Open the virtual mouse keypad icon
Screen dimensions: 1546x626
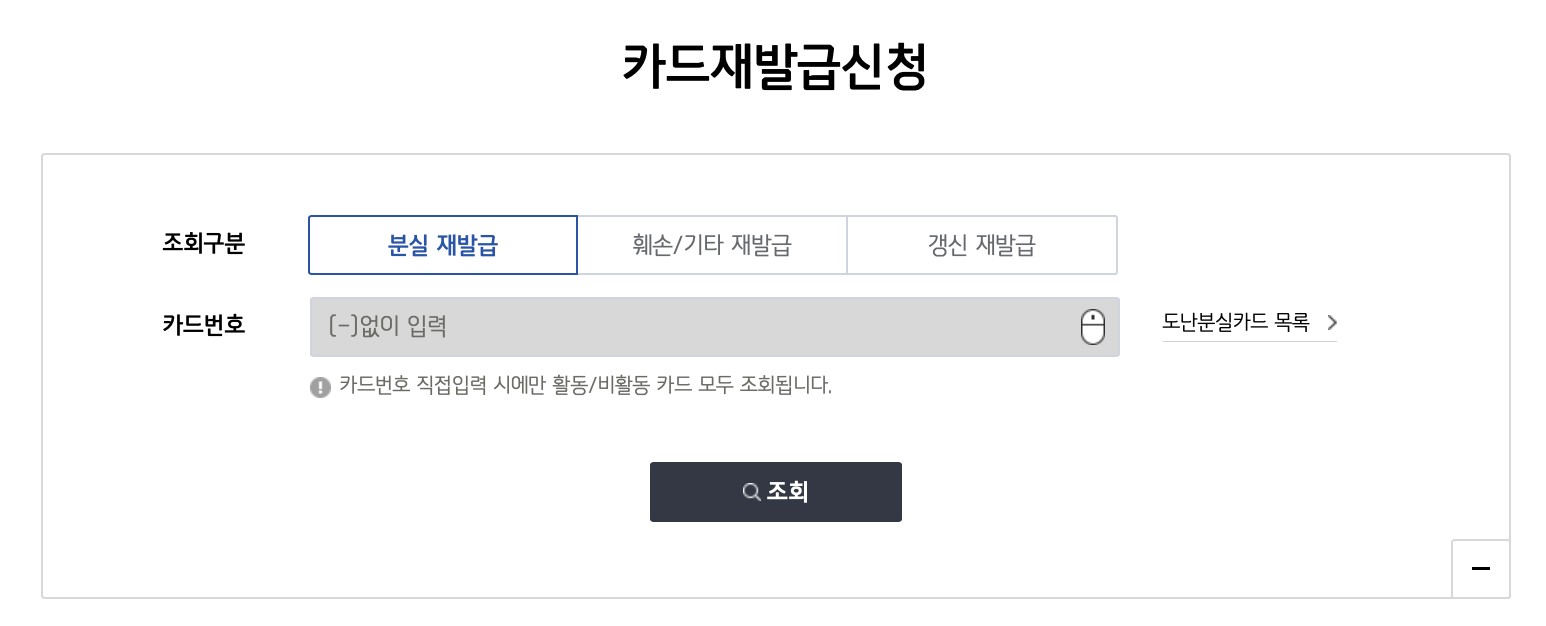pyautogui.click(x=1093, y=327)
